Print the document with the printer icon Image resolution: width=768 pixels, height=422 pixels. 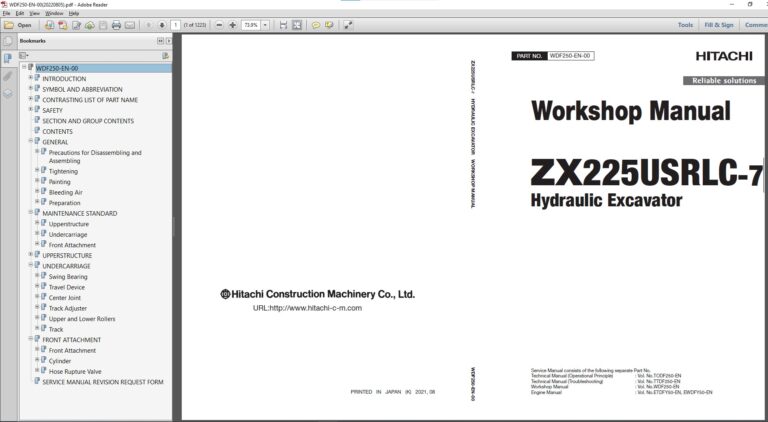pyautogui.click(x=116, y=25)
